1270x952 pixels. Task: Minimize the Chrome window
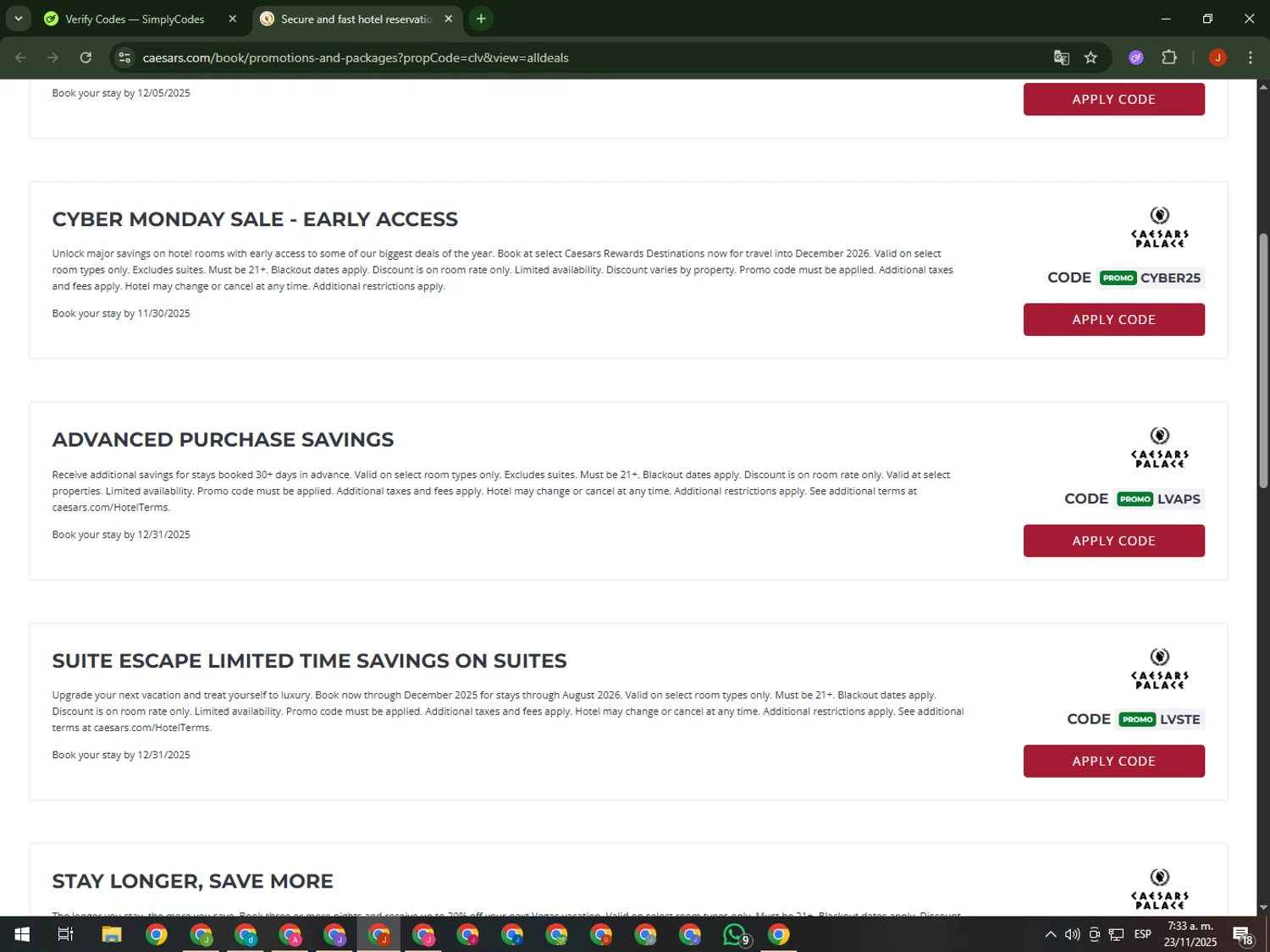tap(1166, 19)
